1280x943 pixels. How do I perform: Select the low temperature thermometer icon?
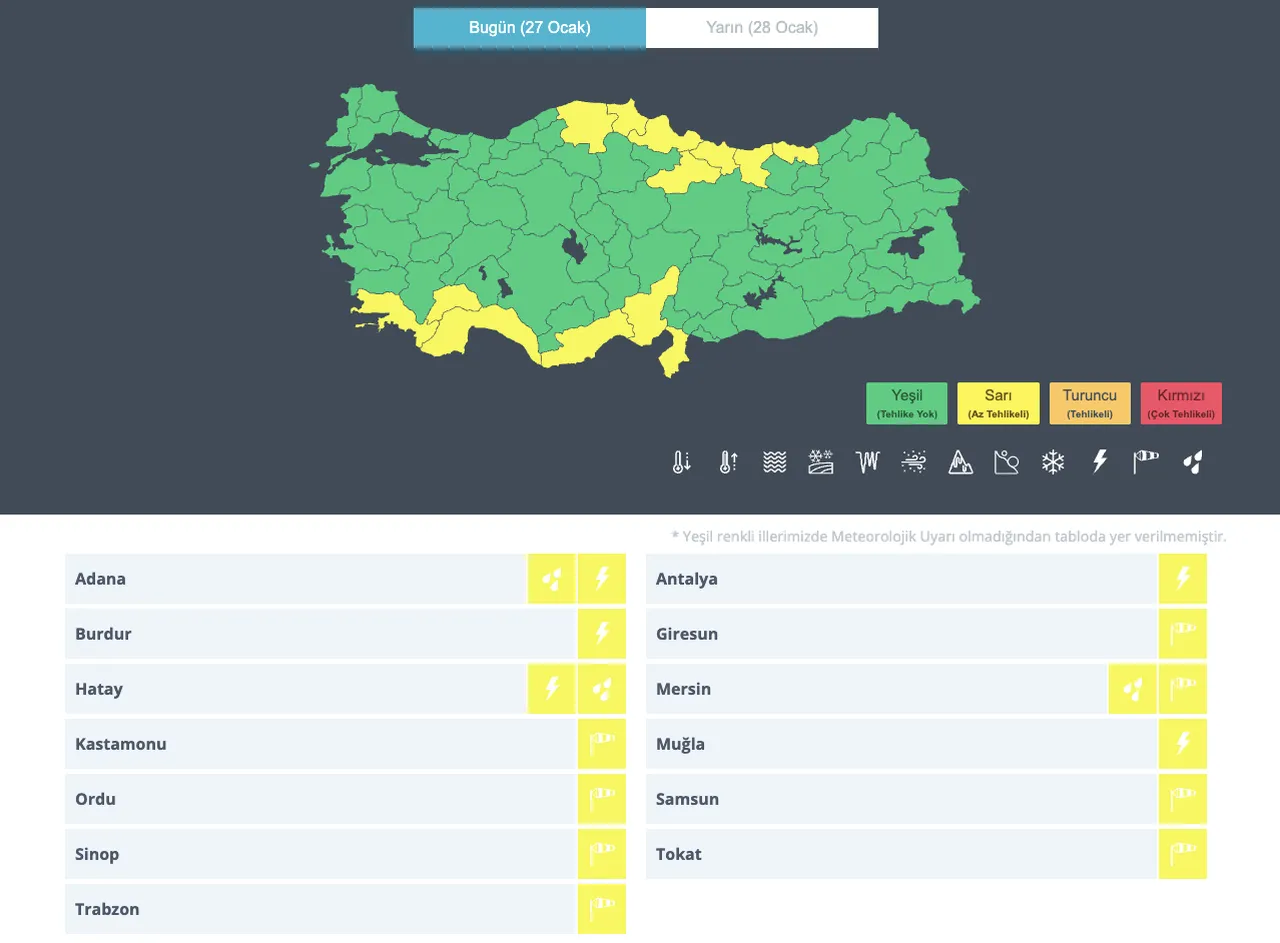681,462
